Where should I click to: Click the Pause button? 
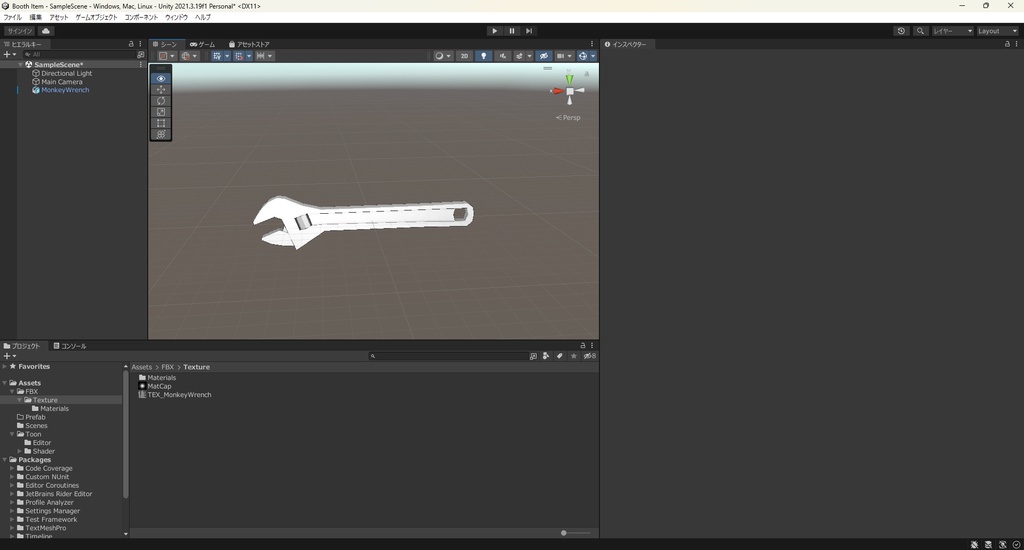512,31
